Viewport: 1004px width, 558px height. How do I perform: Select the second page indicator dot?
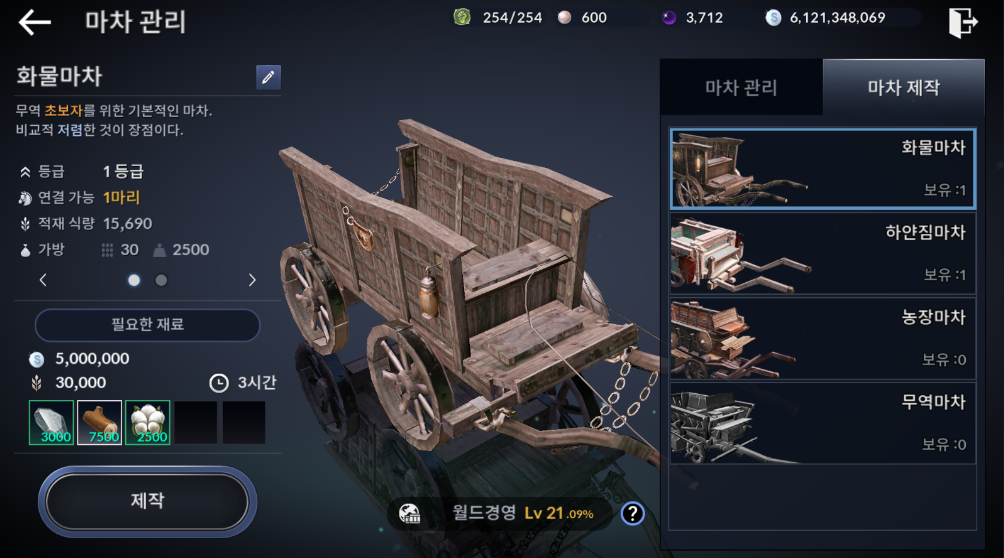click(x=161, y=280)
